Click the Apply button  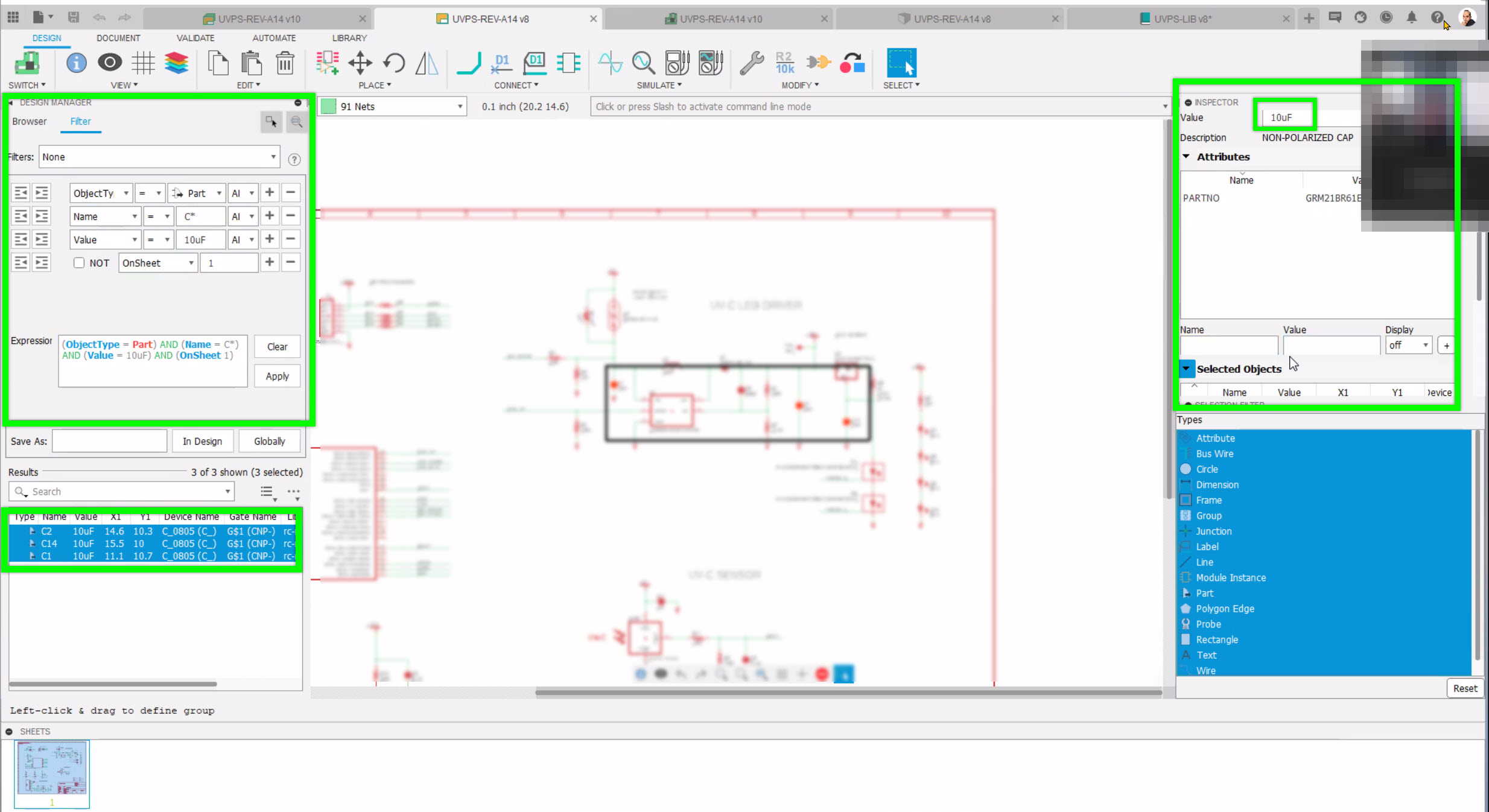click(277, 376)
